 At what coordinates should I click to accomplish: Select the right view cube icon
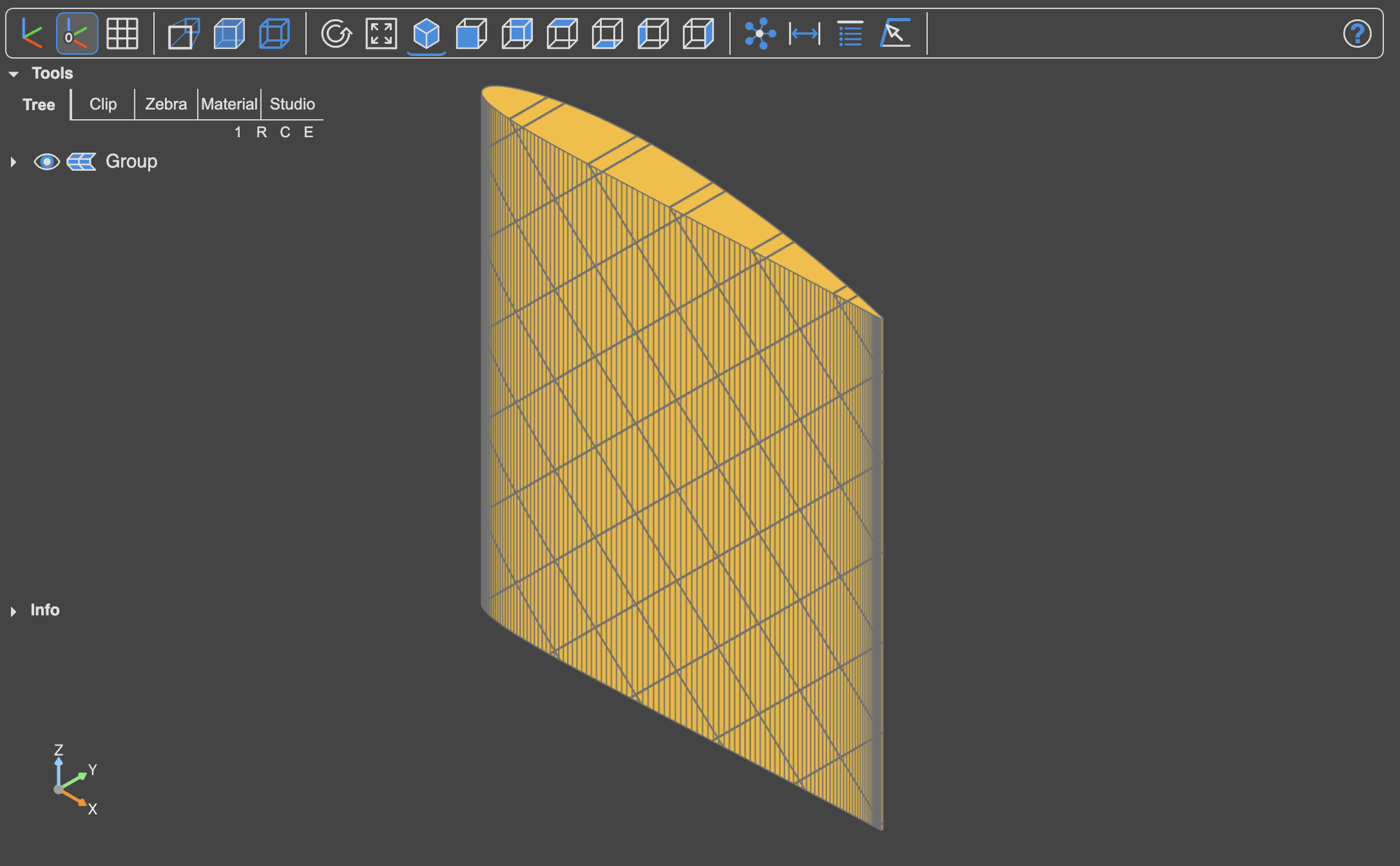pyautogui.click(x=698, y=34)
